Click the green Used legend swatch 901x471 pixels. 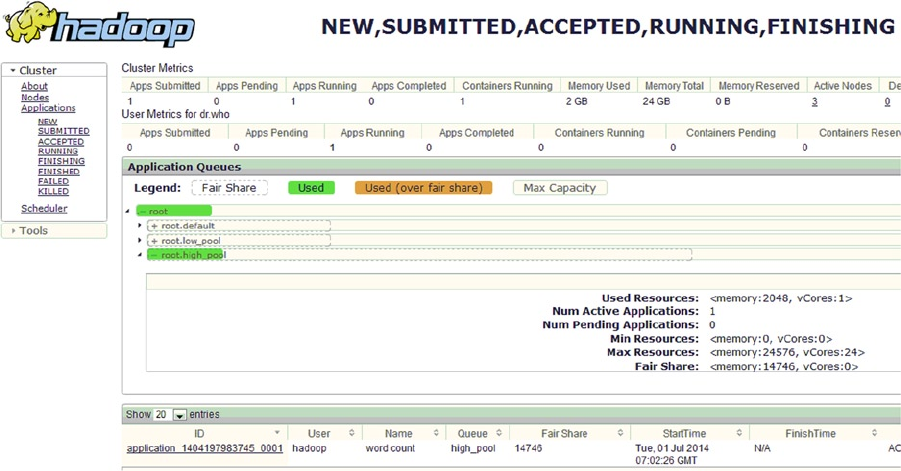tap(311, 188)
